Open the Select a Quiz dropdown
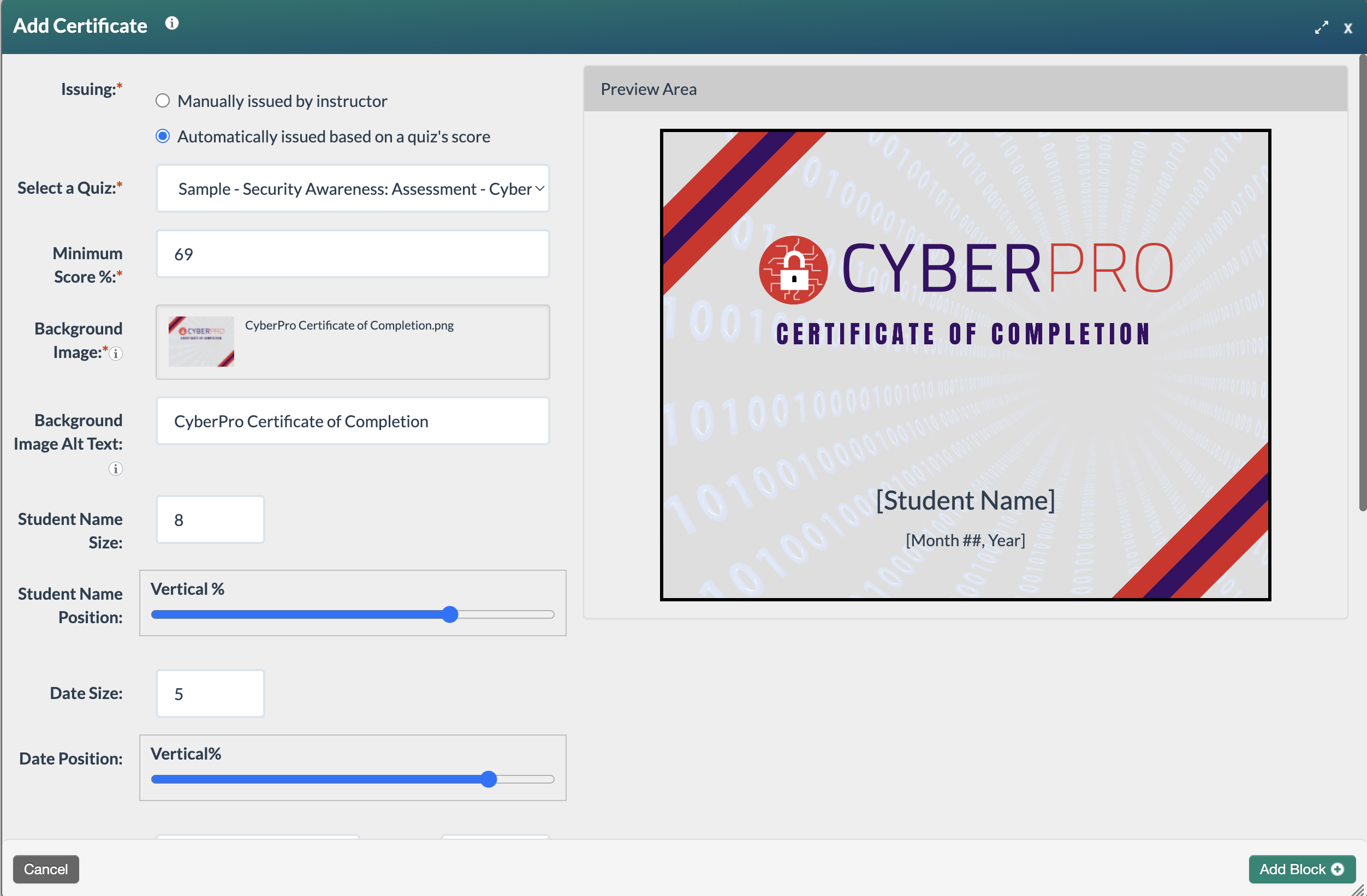This screenshot has width=1367, height=896. pyautogui.click(x=353, y=189)
